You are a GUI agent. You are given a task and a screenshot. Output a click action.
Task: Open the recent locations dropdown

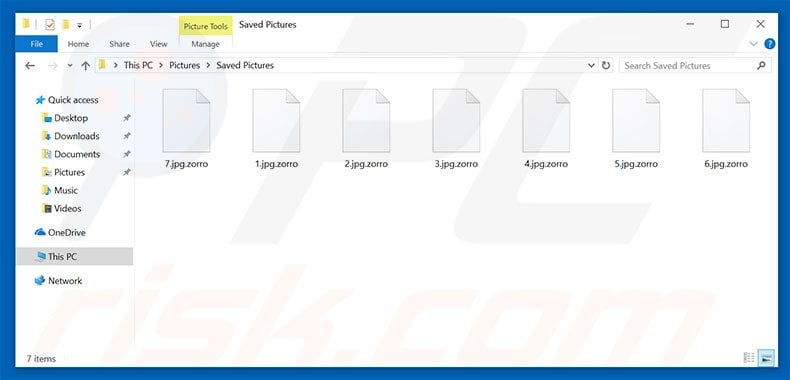70,66
